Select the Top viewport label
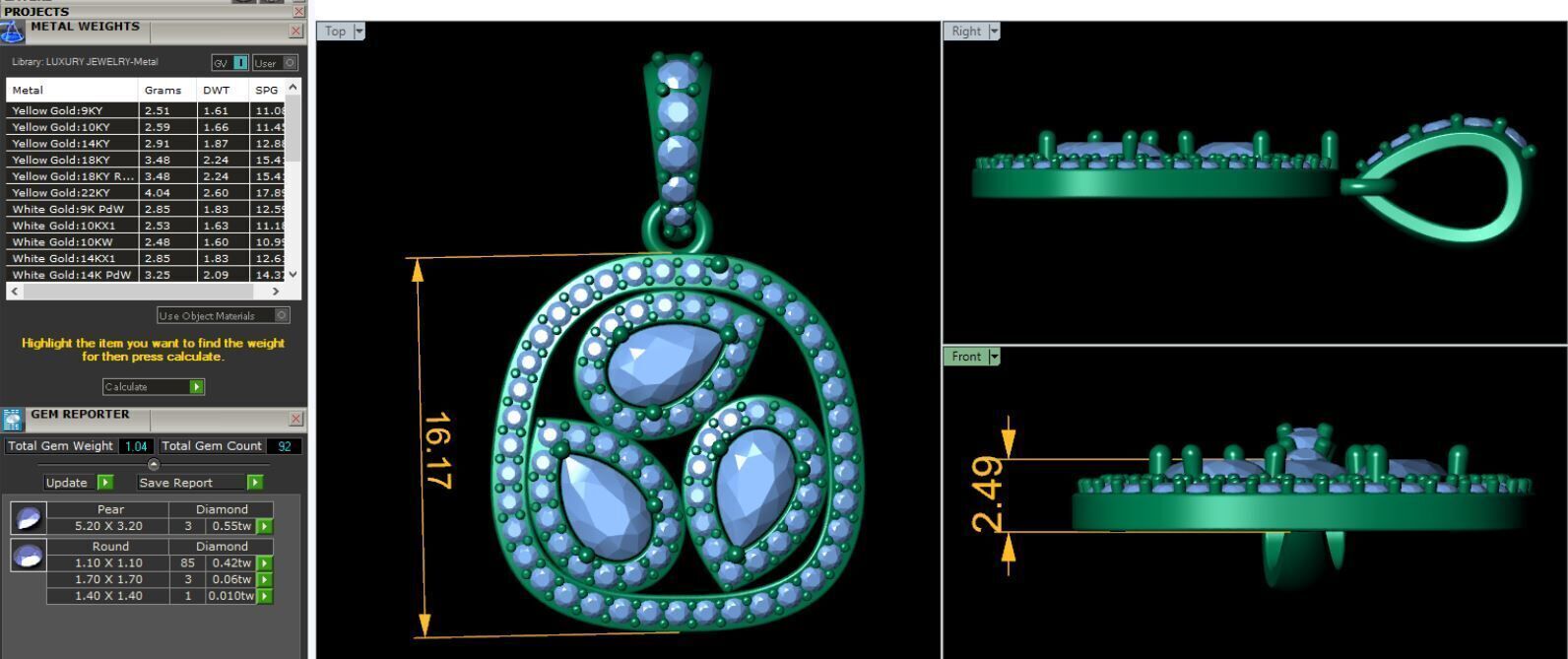This screenshot has height=659, width=1568. [335, 32]
